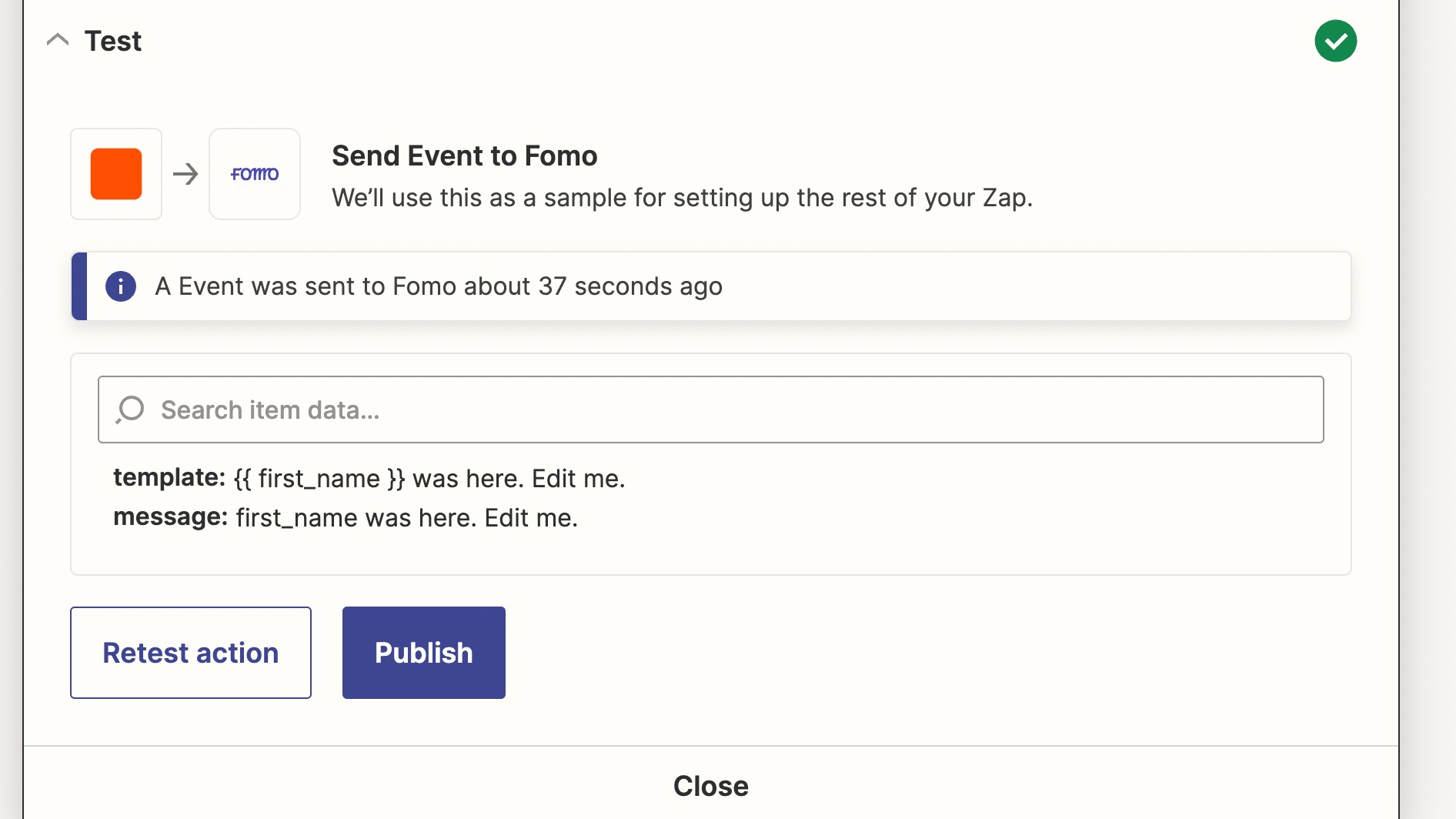1456x819 pixels.
Task: Select the Fomo app logo icon
Action: pyautogui.click(x=255, y=174)
